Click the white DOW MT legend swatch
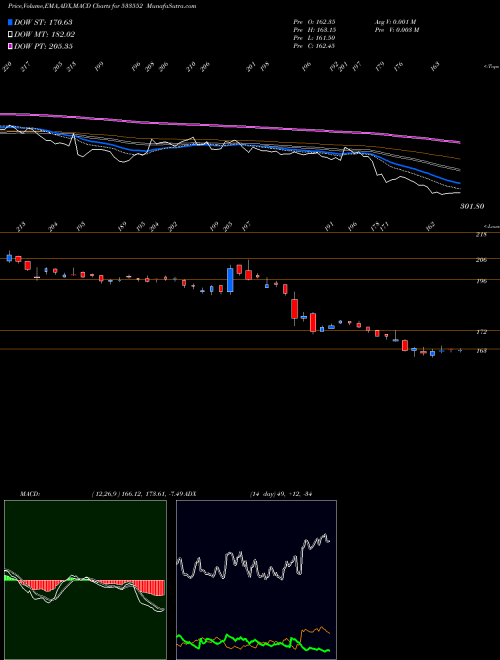Viewport: 500px width, 660px height. coord(11,34)
